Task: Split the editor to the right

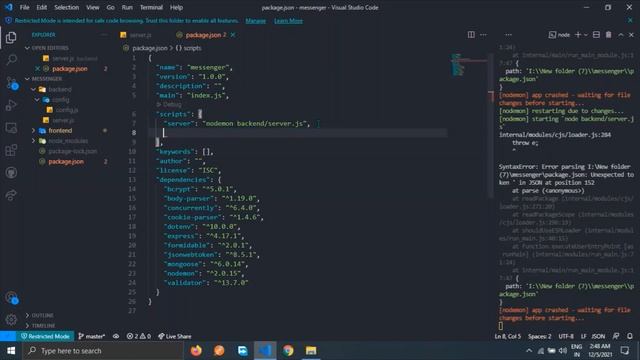Action: (471, 35)
